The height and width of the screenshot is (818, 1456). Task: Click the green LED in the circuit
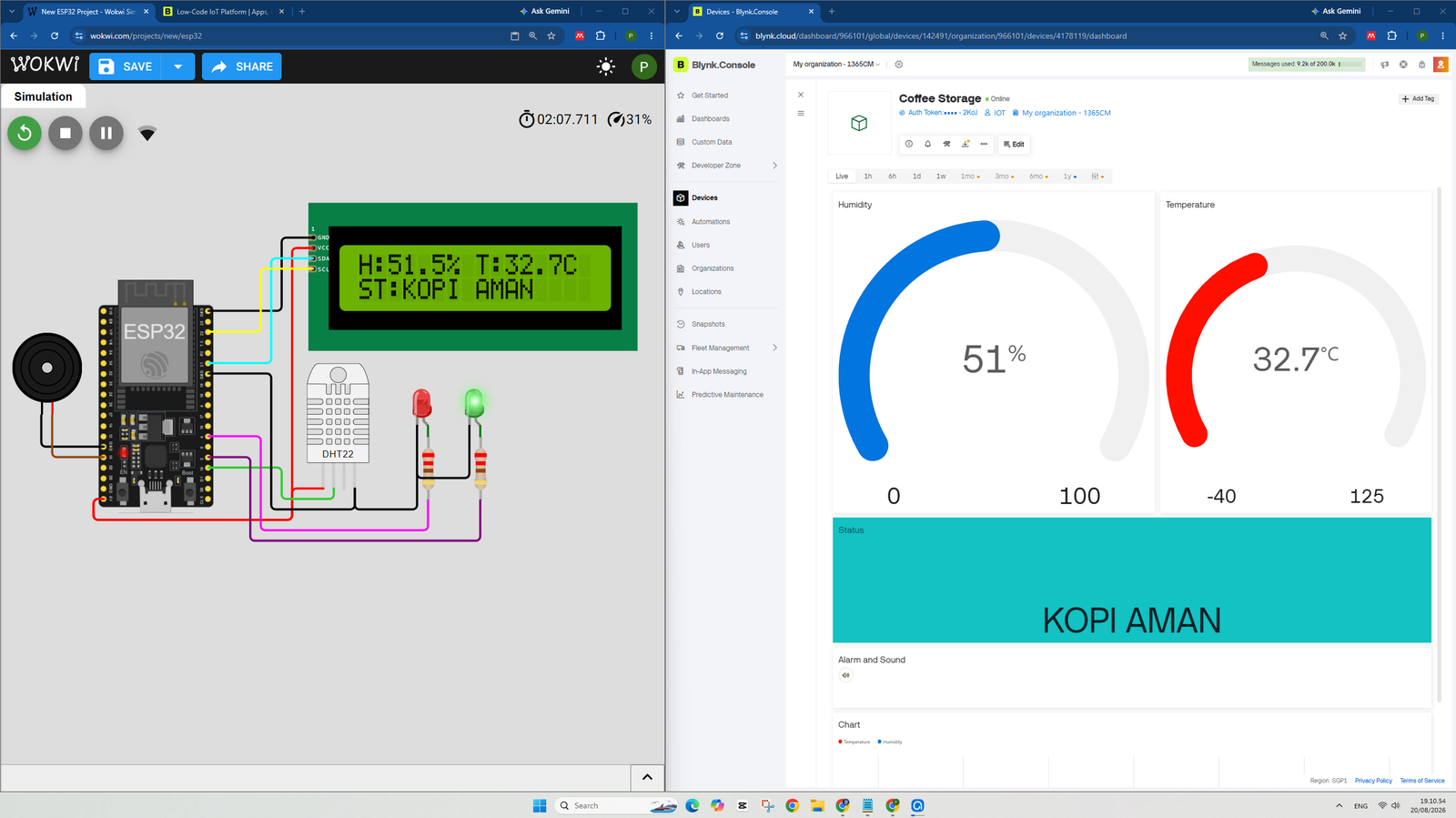pyautogui.click(x=474, y=403)
